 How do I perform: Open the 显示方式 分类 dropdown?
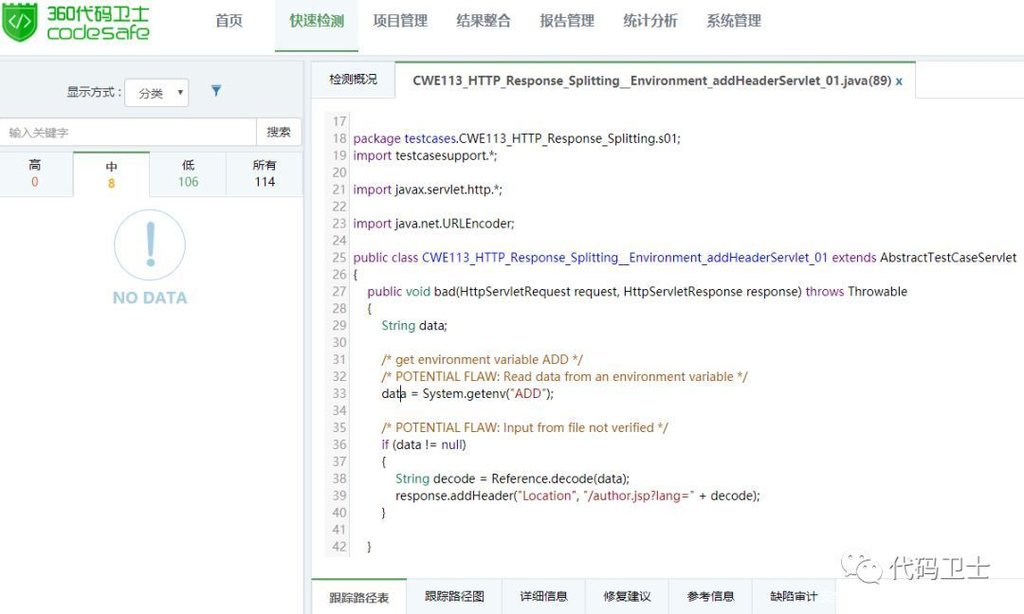point(157,93)
